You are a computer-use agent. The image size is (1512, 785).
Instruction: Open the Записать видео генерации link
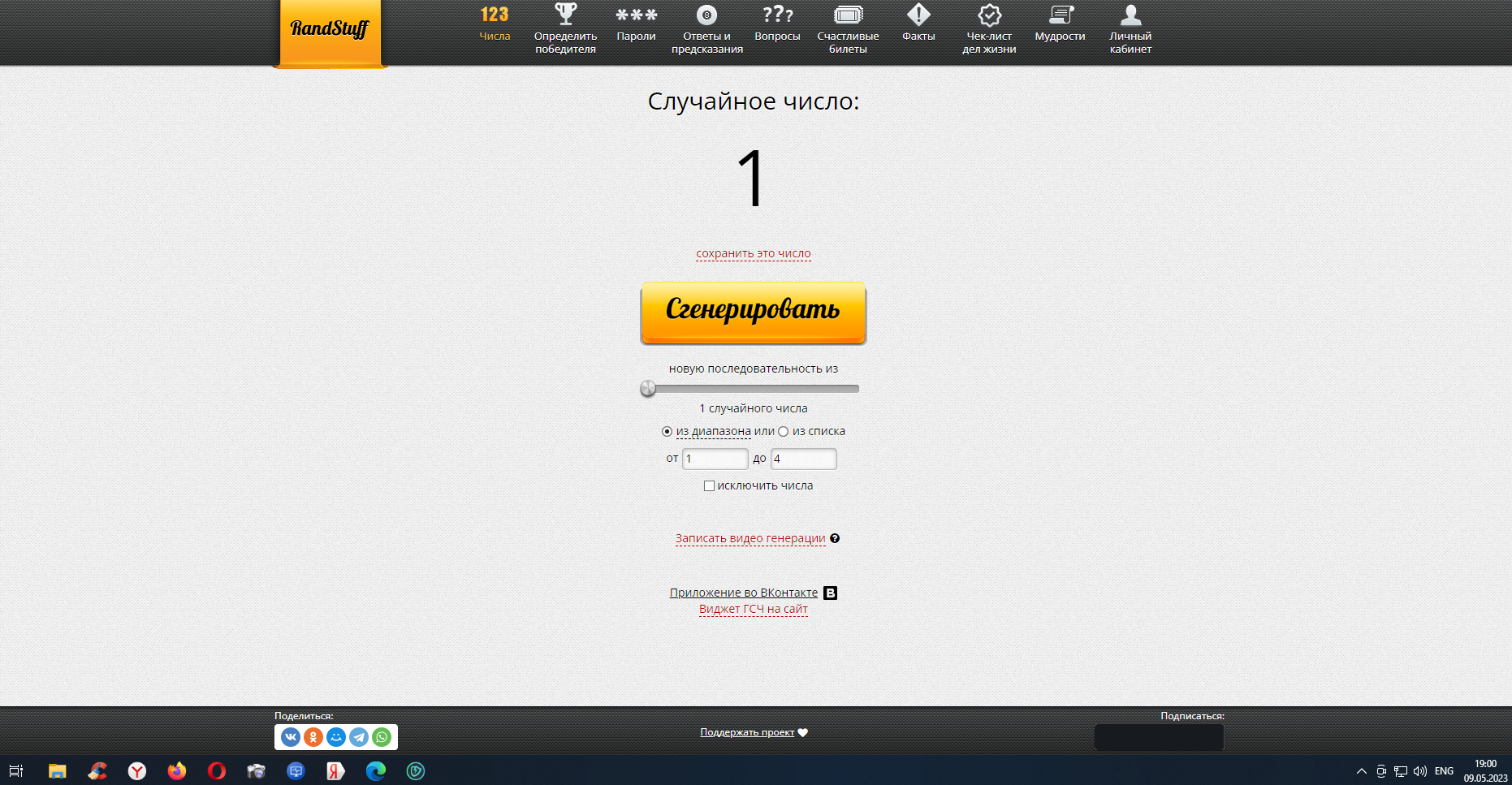[x=750, y=538]
